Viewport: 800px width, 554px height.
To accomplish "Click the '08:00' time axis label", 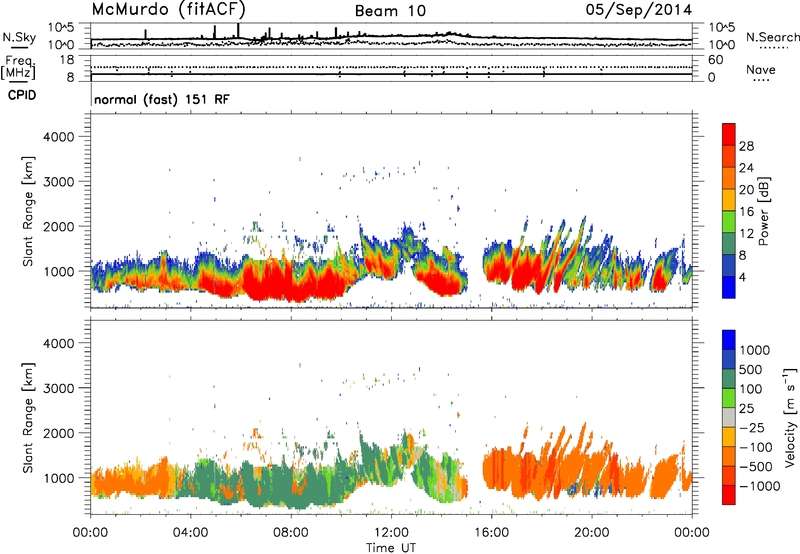I will click(x=290, y=533).
